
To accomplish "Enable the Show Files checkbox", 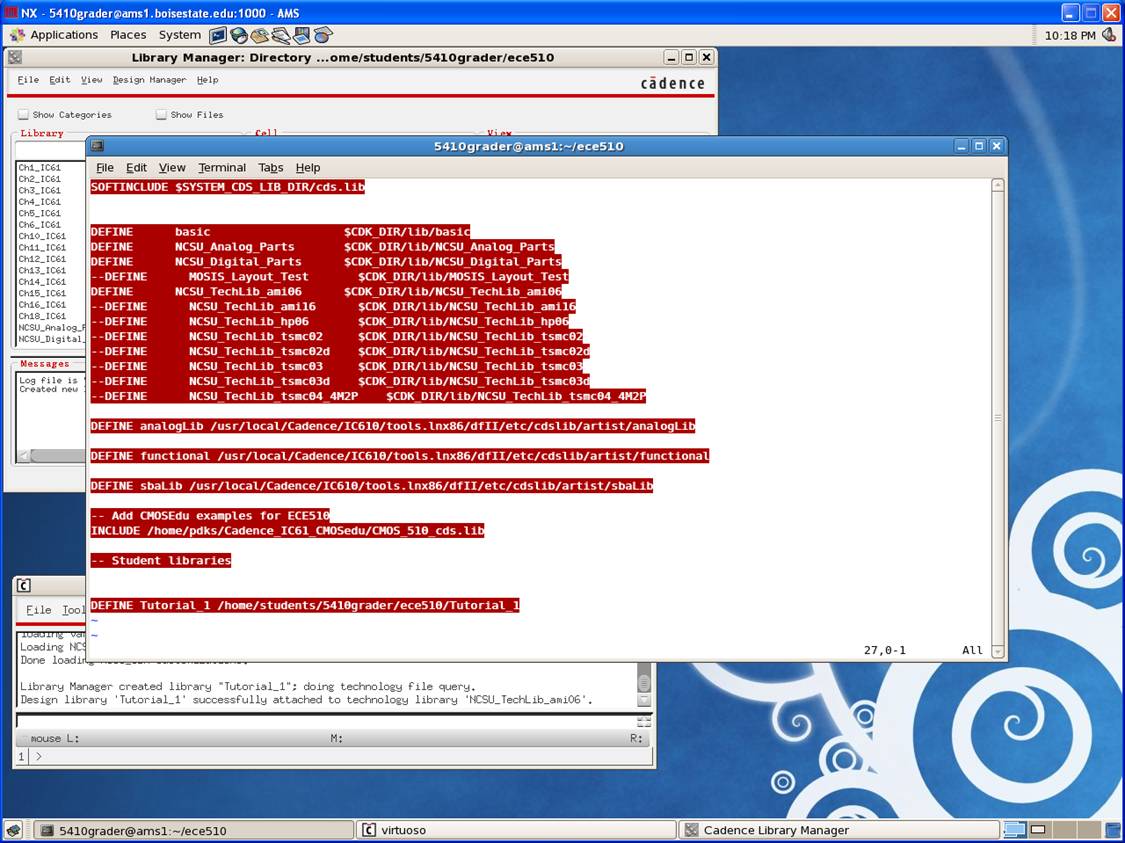I will tap(161, 115).
